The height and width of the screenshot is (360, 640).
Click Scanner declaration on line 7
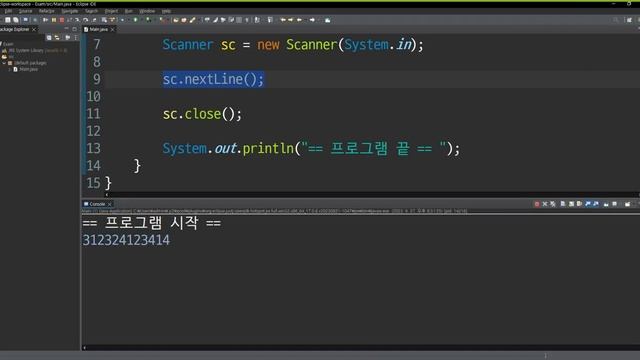[293, 44]
